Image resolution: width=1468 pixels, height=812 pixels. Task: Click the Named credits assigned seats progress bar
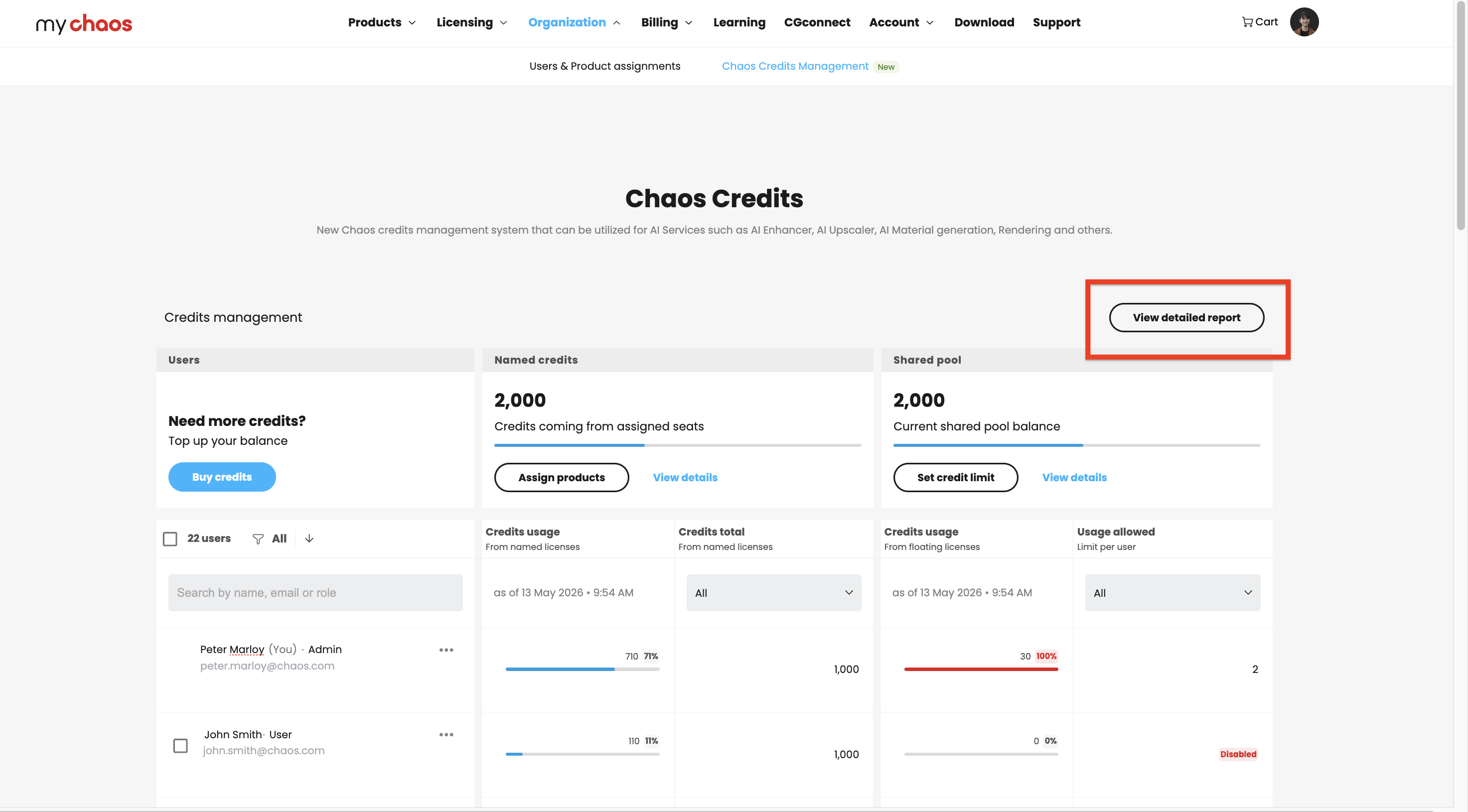click(678, 445)
